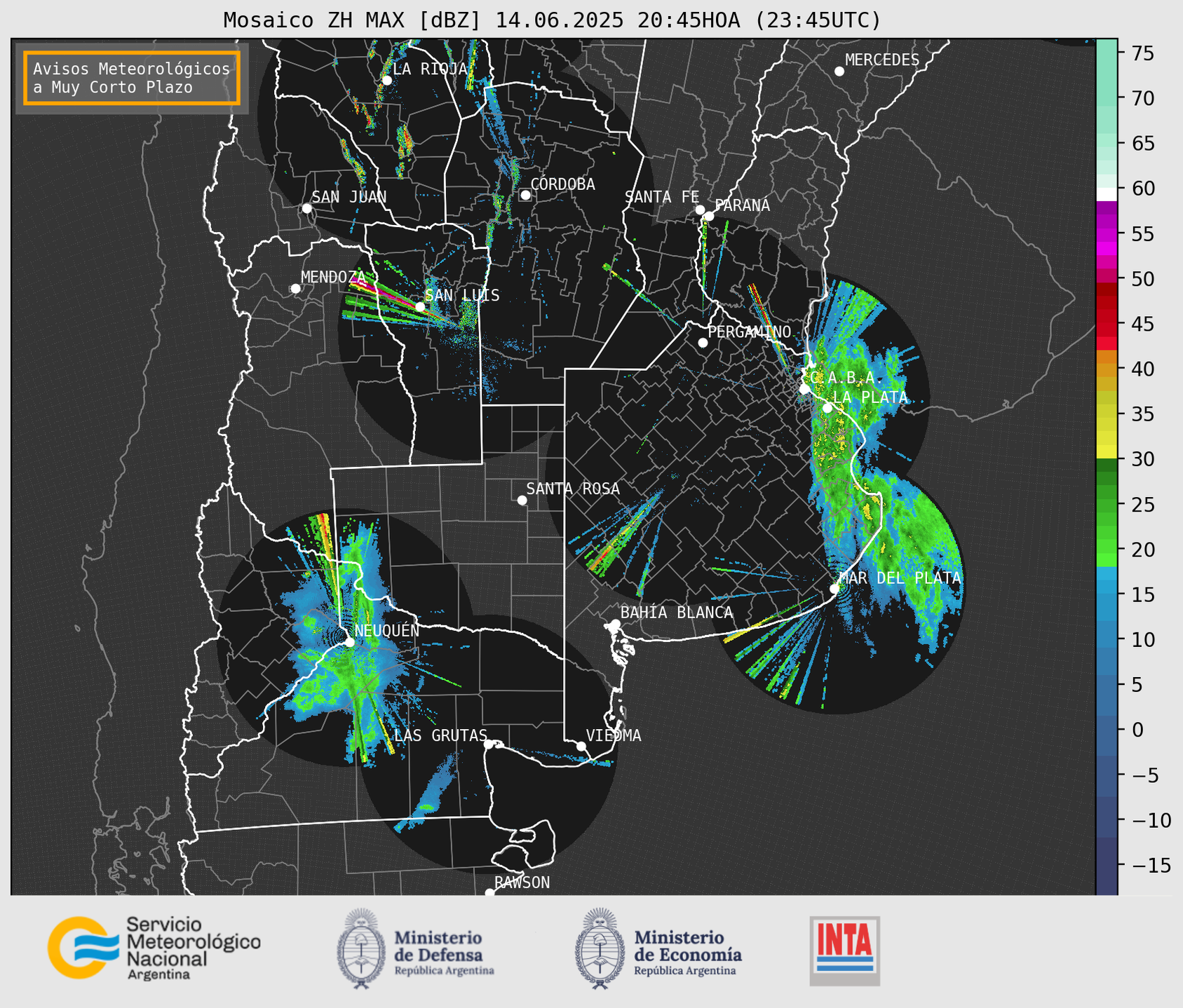1183x1008 pixels.
Task: Click the SANTA ROSA city marker
Action: click(x=522, y=500)
